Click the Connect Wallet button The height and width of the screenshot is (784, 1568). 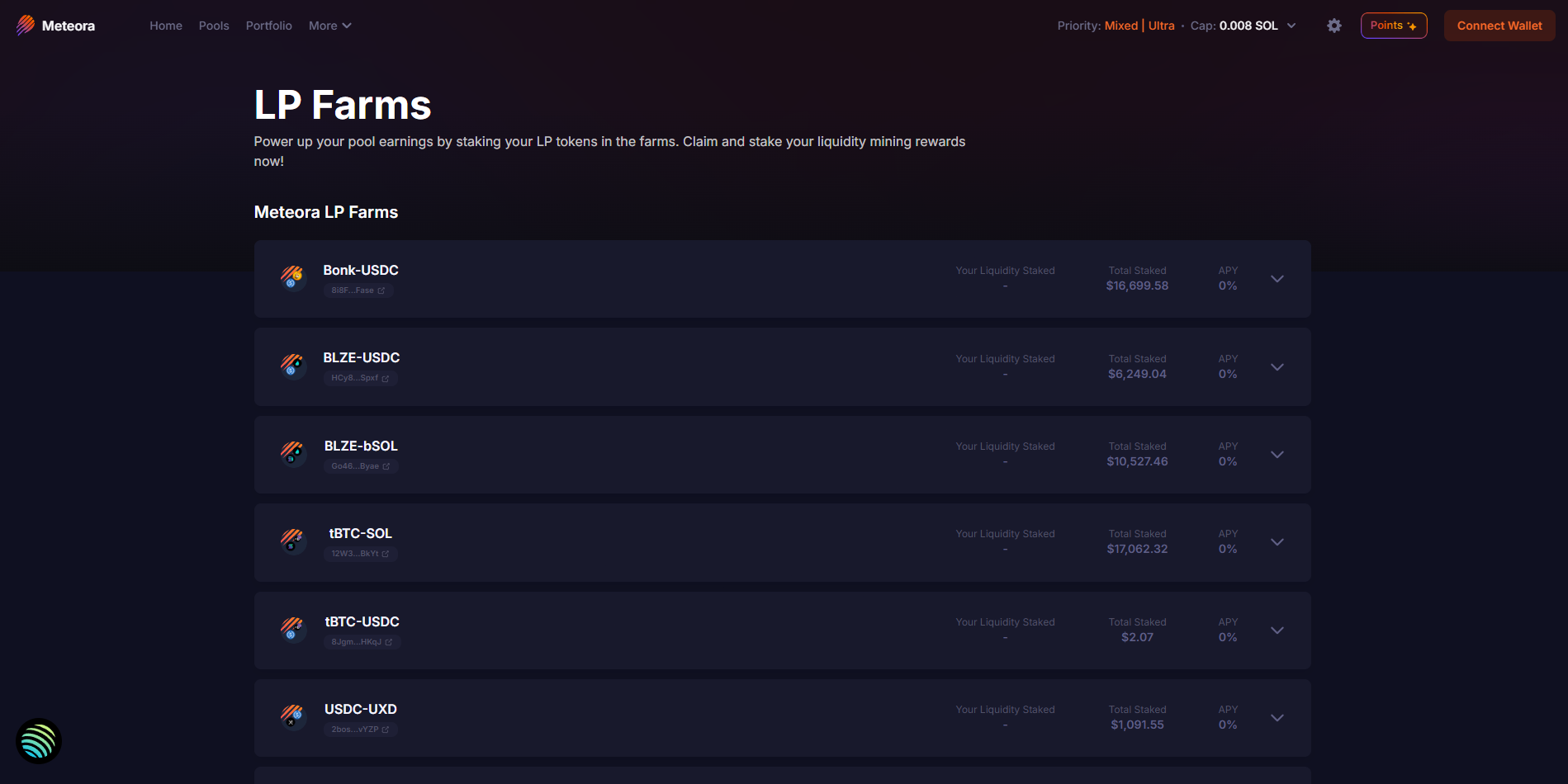(1499, 26)
